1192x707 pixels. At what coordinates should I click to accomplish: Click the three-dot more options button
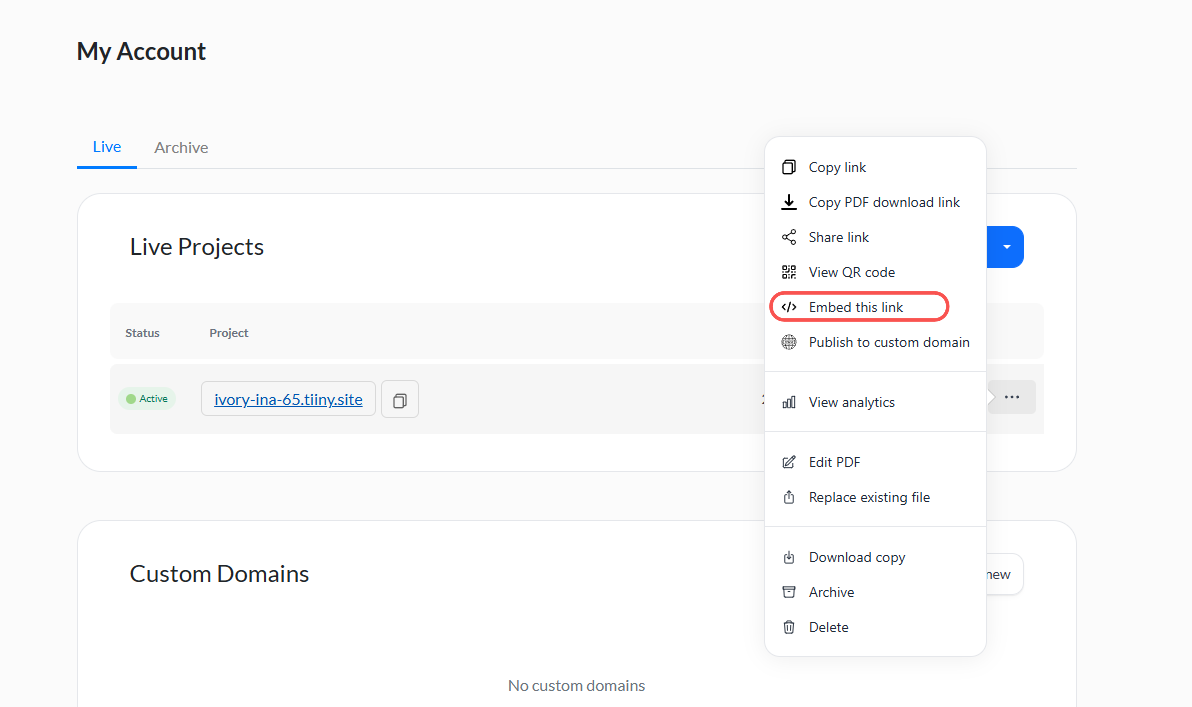pos(1012,397)
